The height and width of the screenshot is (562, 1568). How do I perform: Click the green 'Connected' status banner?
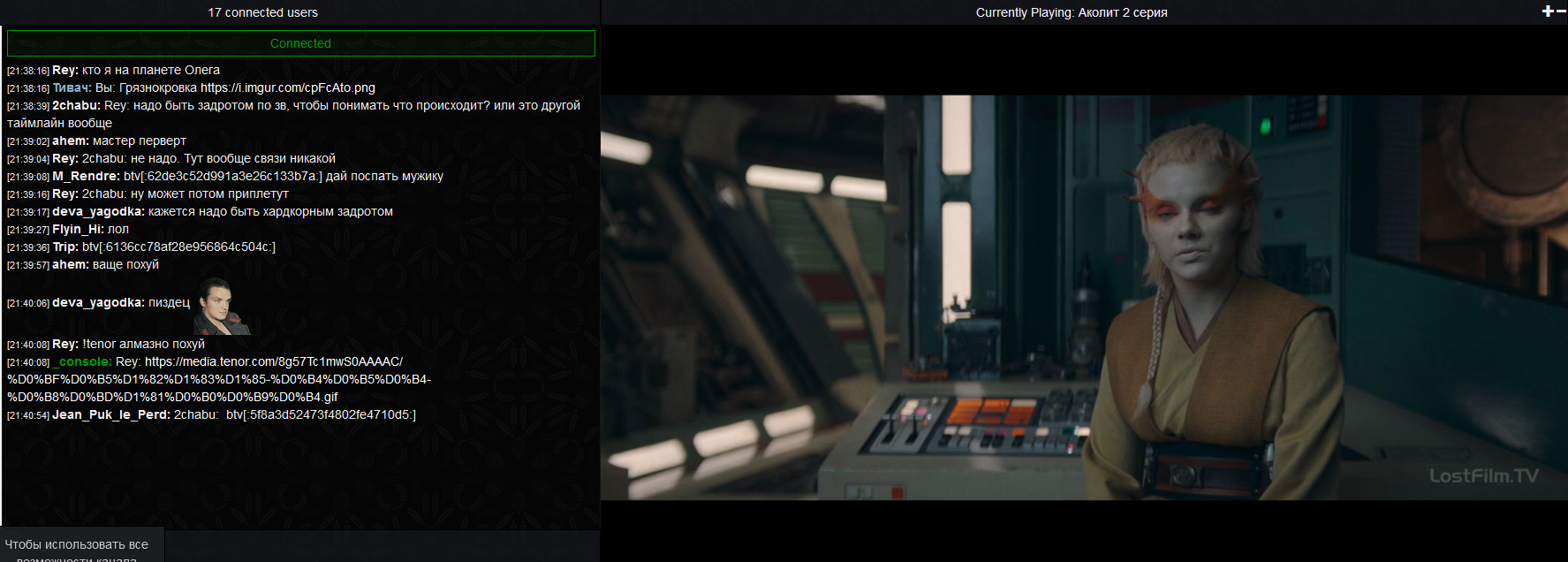click(300, 43)
